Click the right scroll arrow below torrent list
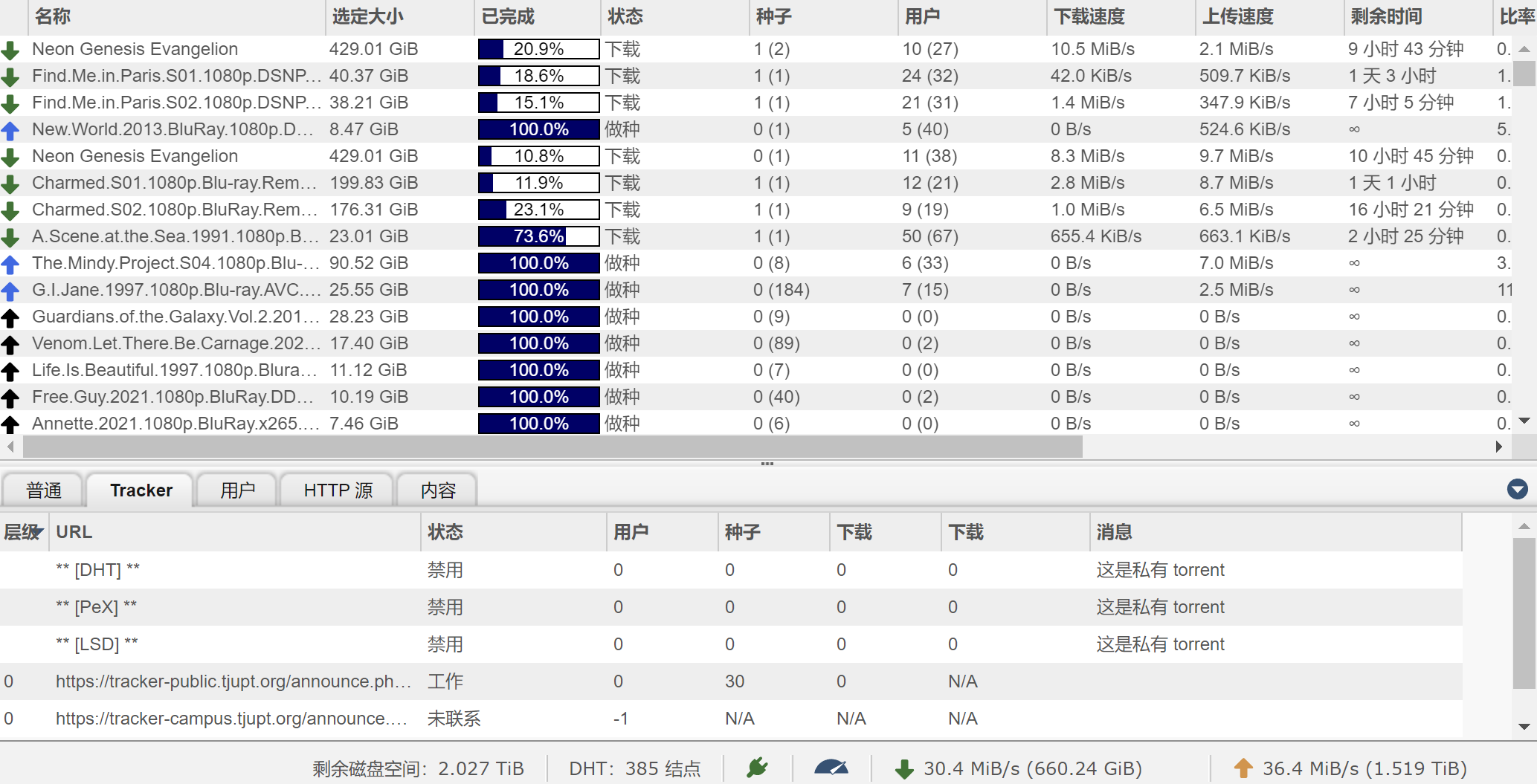The image size is (1537, 784). pyautogui.click(x=1500, y=447)
